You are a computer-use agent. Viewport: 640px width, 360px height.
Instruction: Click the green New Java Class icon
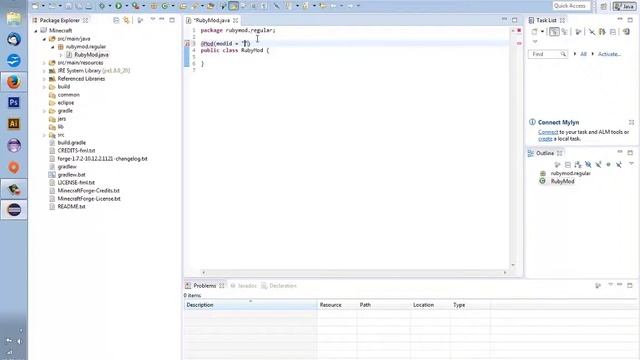164,6
